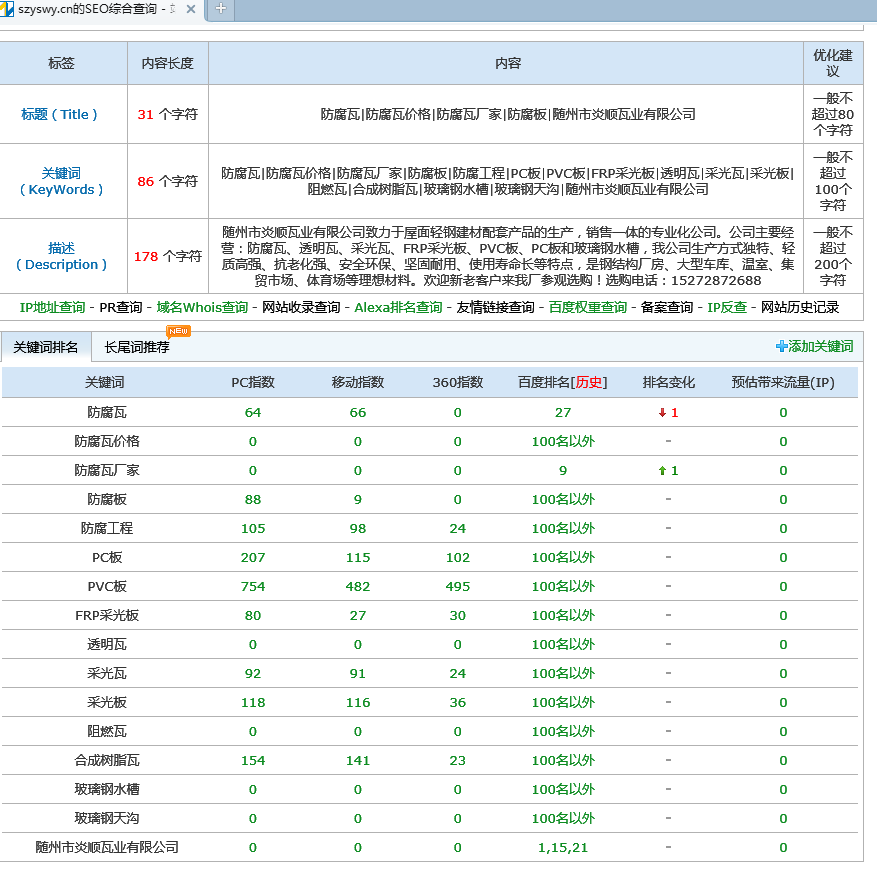This screenshot has height=869, width=877.
Task: Open 域名Whois查询 link
Action: 202,307
